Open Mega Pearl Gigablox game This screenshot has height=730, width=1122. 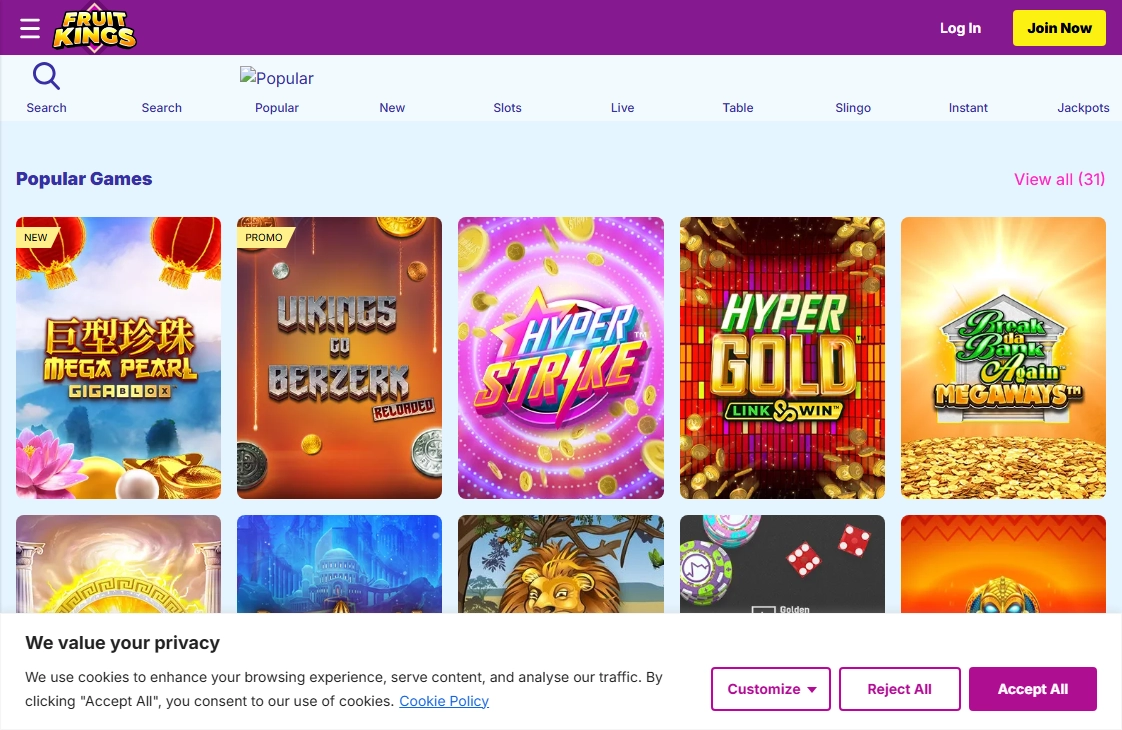[x=118, y=358]
